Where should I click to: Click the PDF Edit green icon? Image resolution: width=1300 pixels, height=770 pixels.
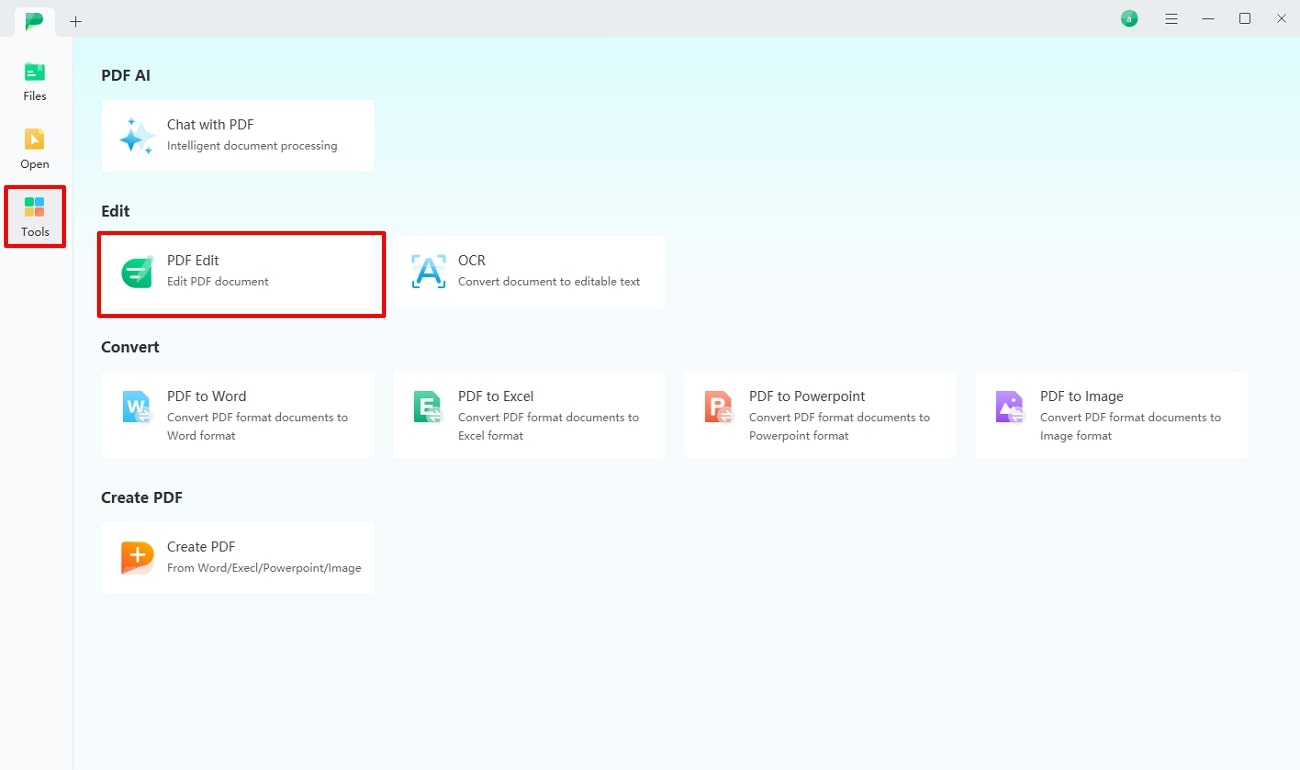137,271
